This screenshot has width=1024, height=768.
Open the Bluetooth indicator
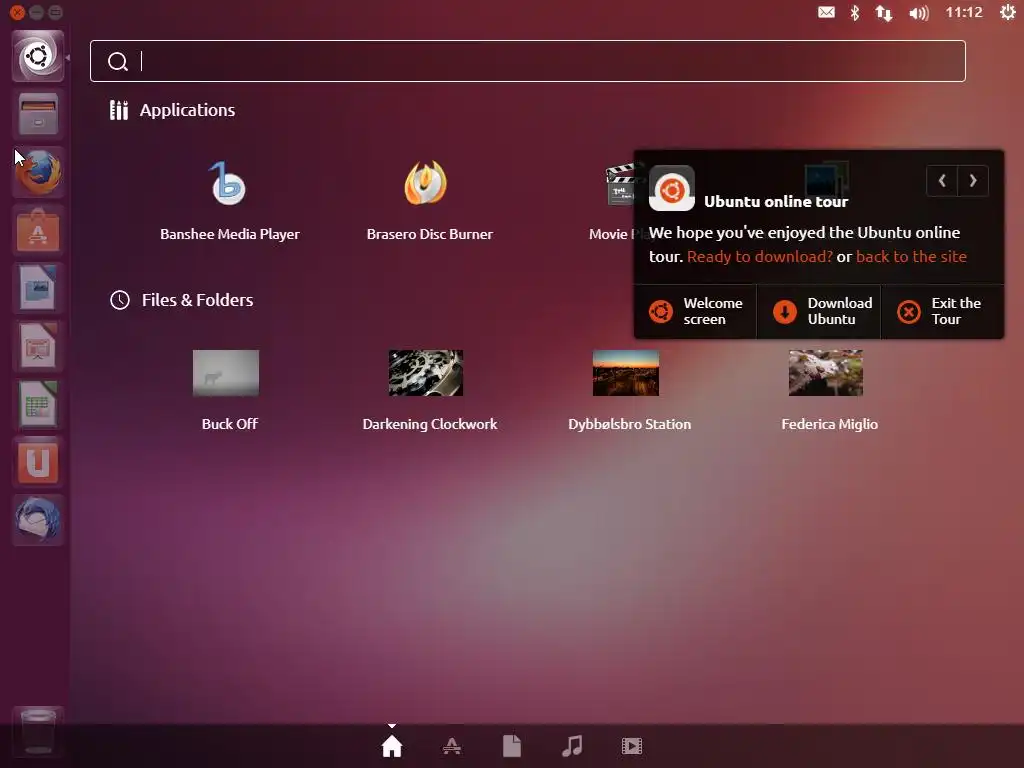point(854,12)
